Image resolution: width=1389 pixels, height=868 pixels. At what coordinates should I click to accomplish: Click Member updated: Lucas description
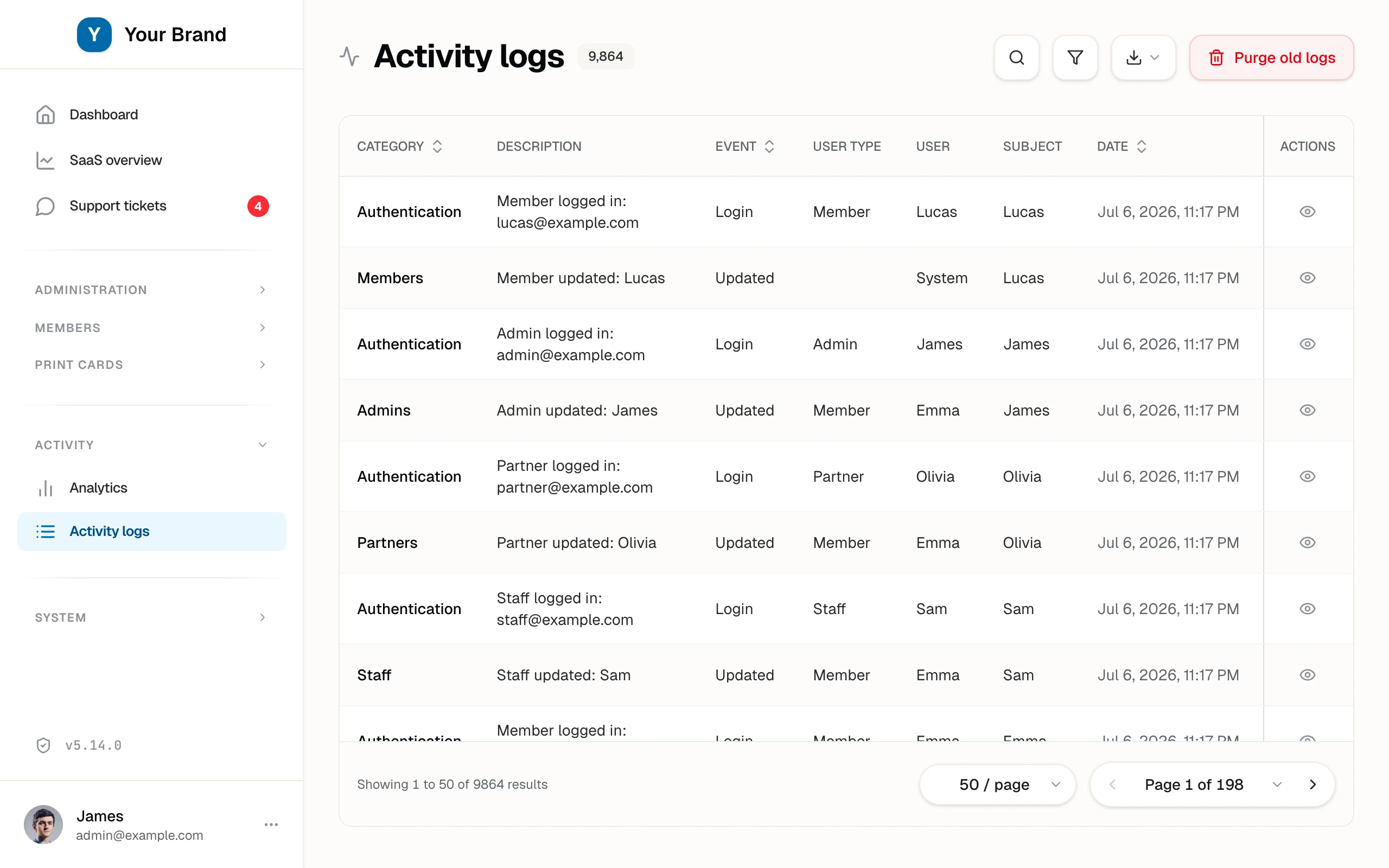tap(580, 278)
